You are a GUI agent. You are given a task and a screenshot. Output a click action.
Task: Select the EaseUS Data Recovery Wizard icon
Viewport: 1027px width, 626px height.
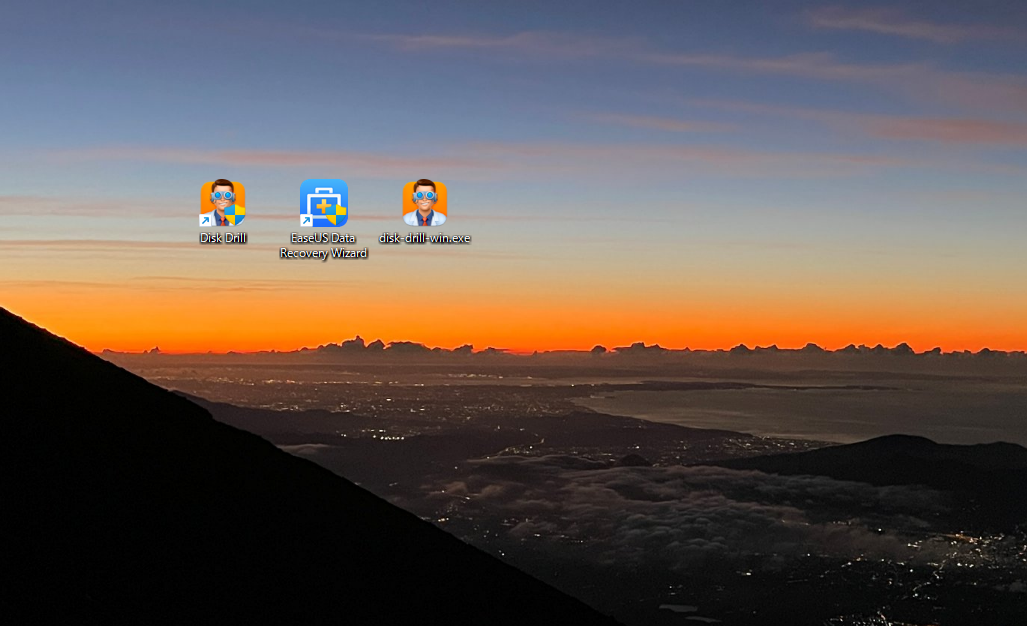(323, 203)
